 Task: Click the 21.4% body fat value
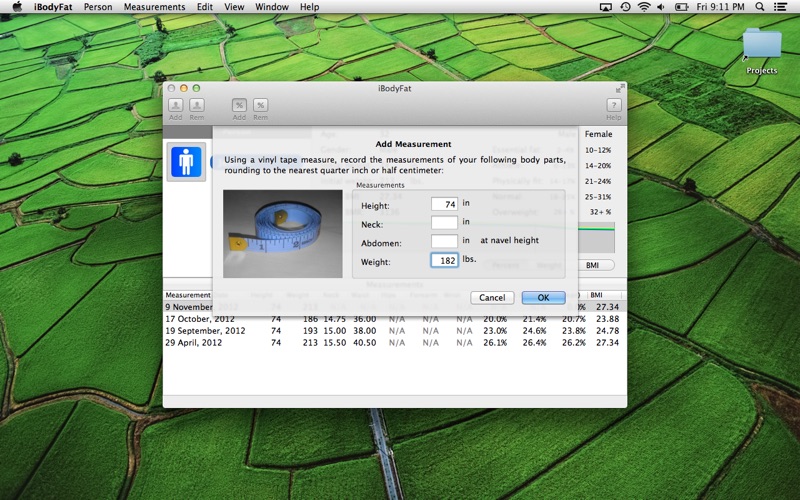[534, 319]
